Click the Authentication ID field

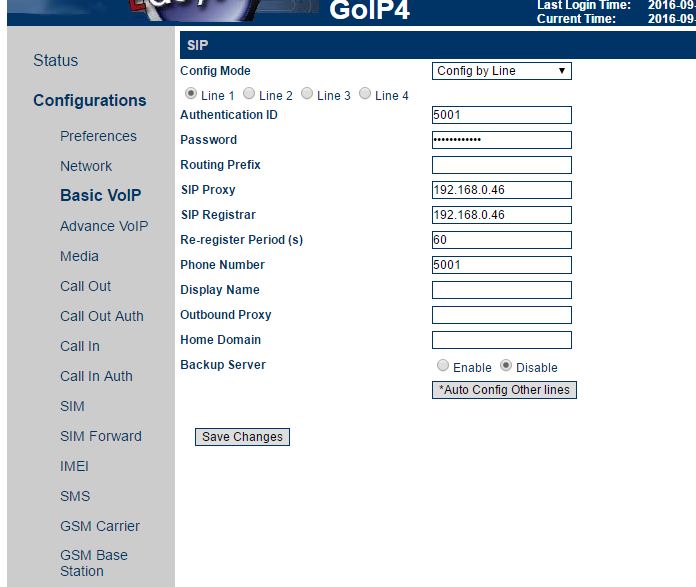(502, 115)
